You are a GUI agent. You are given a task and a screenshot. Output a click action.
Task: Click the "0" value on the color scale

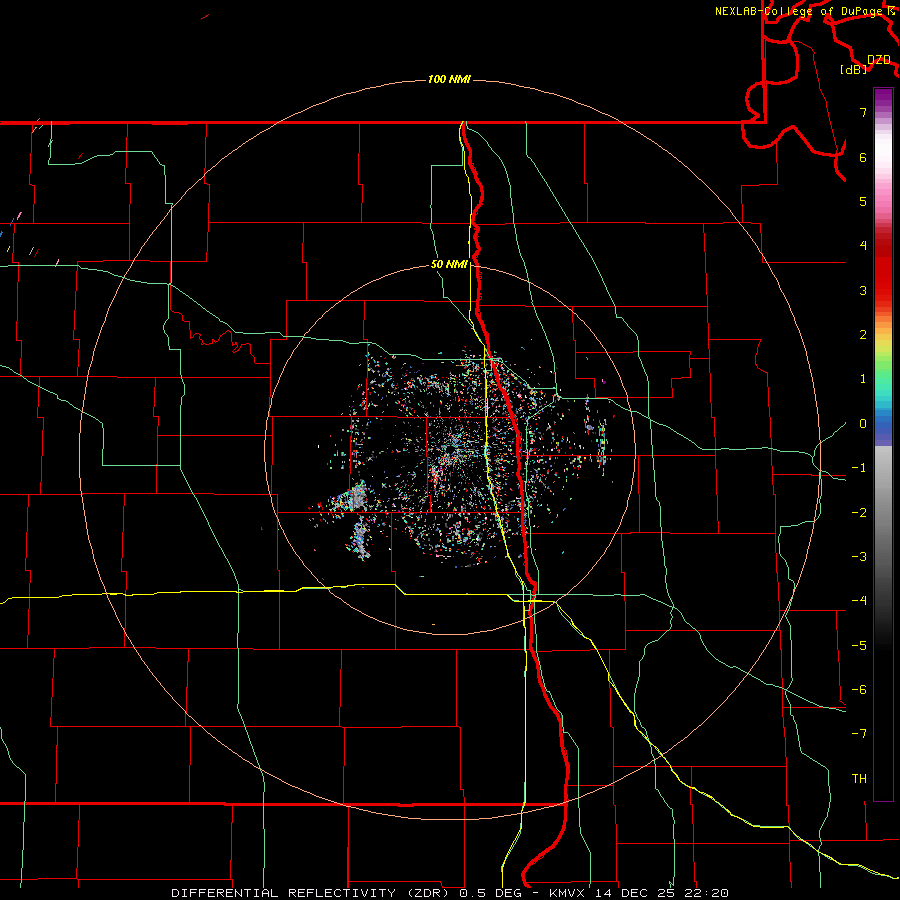click(863, 424)
